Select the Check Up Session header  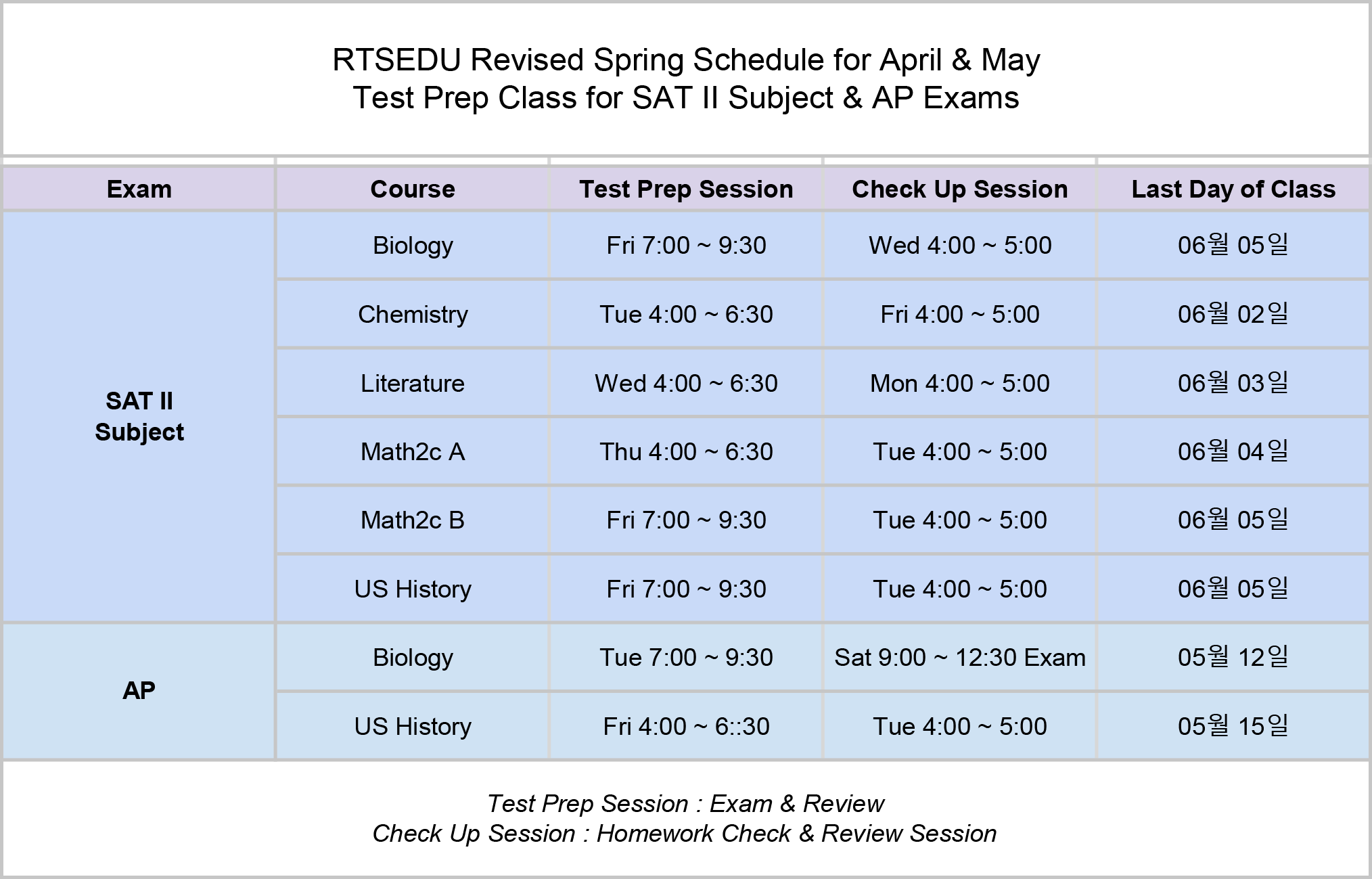click(x=959, y=189)
